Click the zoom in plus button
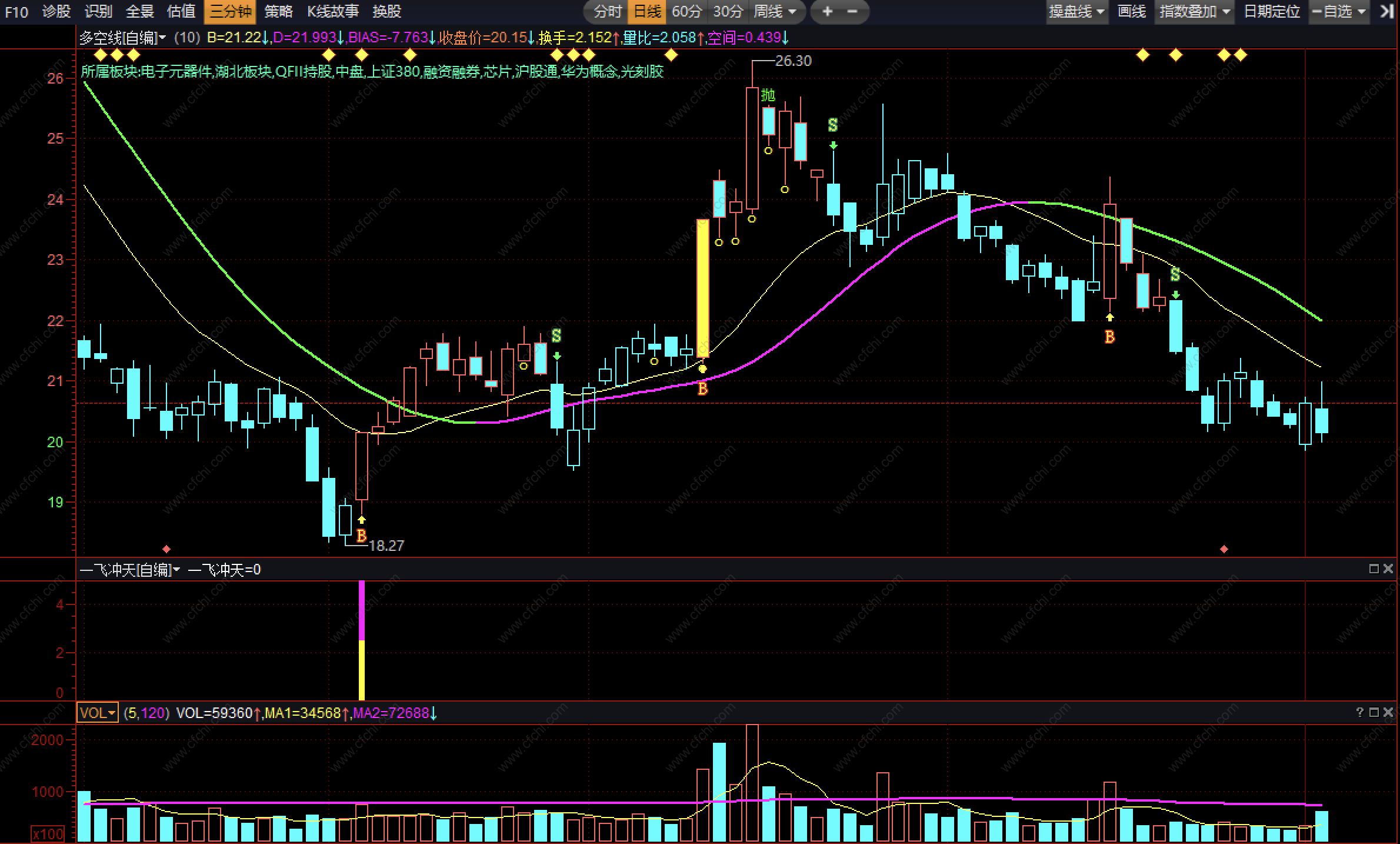 tap(827, 11)
